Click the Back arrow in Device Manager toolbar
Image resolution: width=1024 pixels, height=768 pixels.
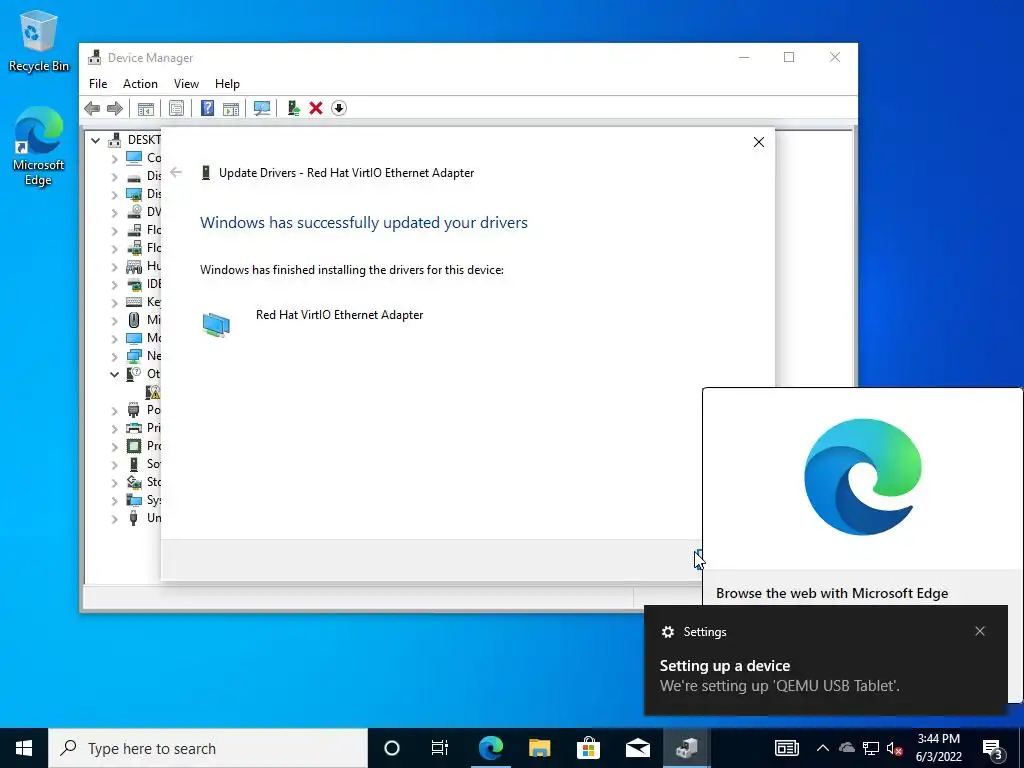click(x=92, y=108)
